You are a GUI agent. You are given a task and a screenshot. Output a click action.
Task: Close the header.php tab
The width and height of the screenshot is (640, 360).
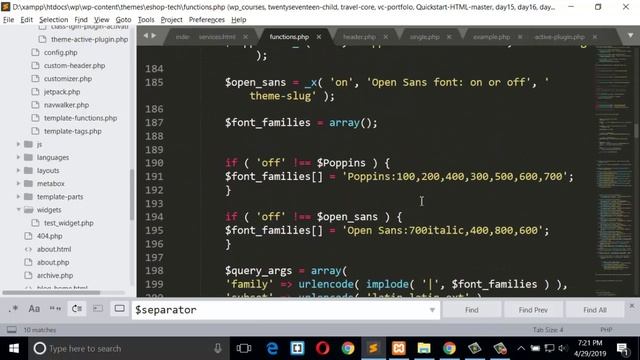tap(386, 37)
